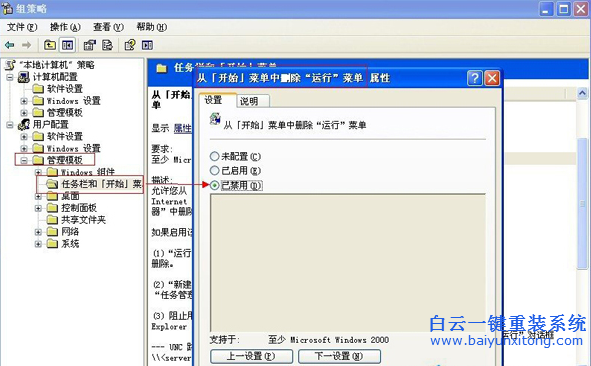This screenshot has height=366, width=591.
Task: Select the 已启用 radio button
Action: click(x=214, y=171)
